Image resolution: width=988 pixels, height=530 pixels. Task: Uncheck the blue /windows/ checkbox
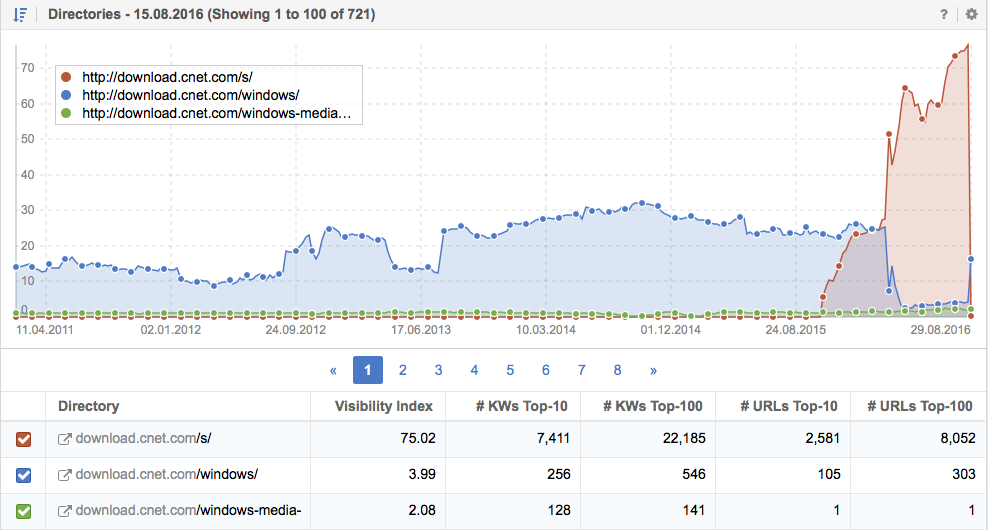pyautogui.click(x=23, y=475)
